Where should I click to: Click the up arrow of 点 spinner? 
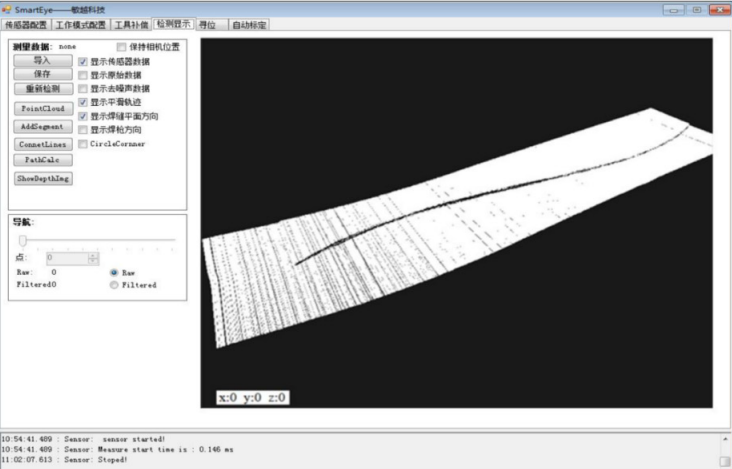coord(93,255)
